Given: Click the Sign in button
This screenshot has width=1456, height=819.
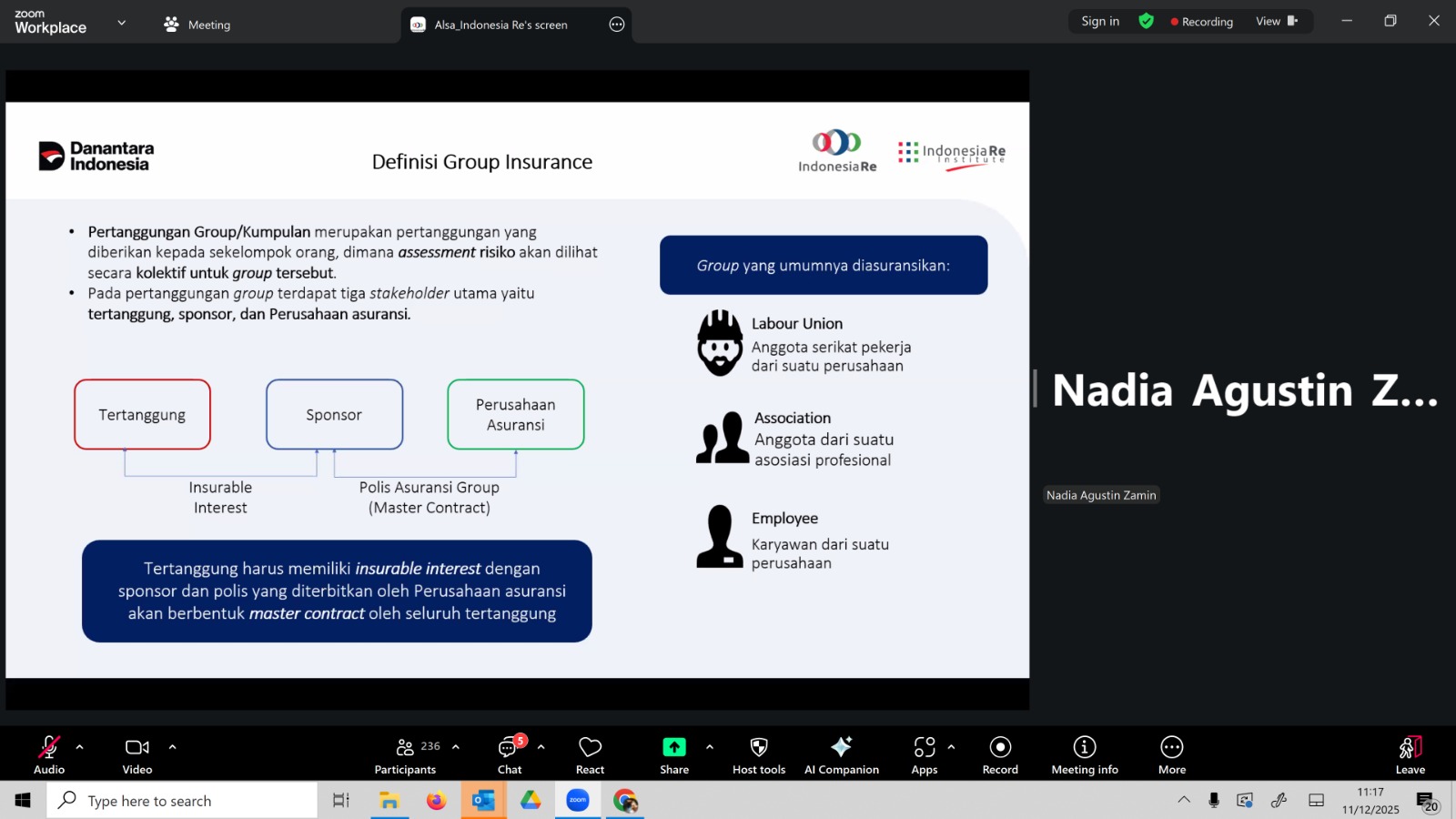Looking at the screenshot, I should click(1100, 22).
